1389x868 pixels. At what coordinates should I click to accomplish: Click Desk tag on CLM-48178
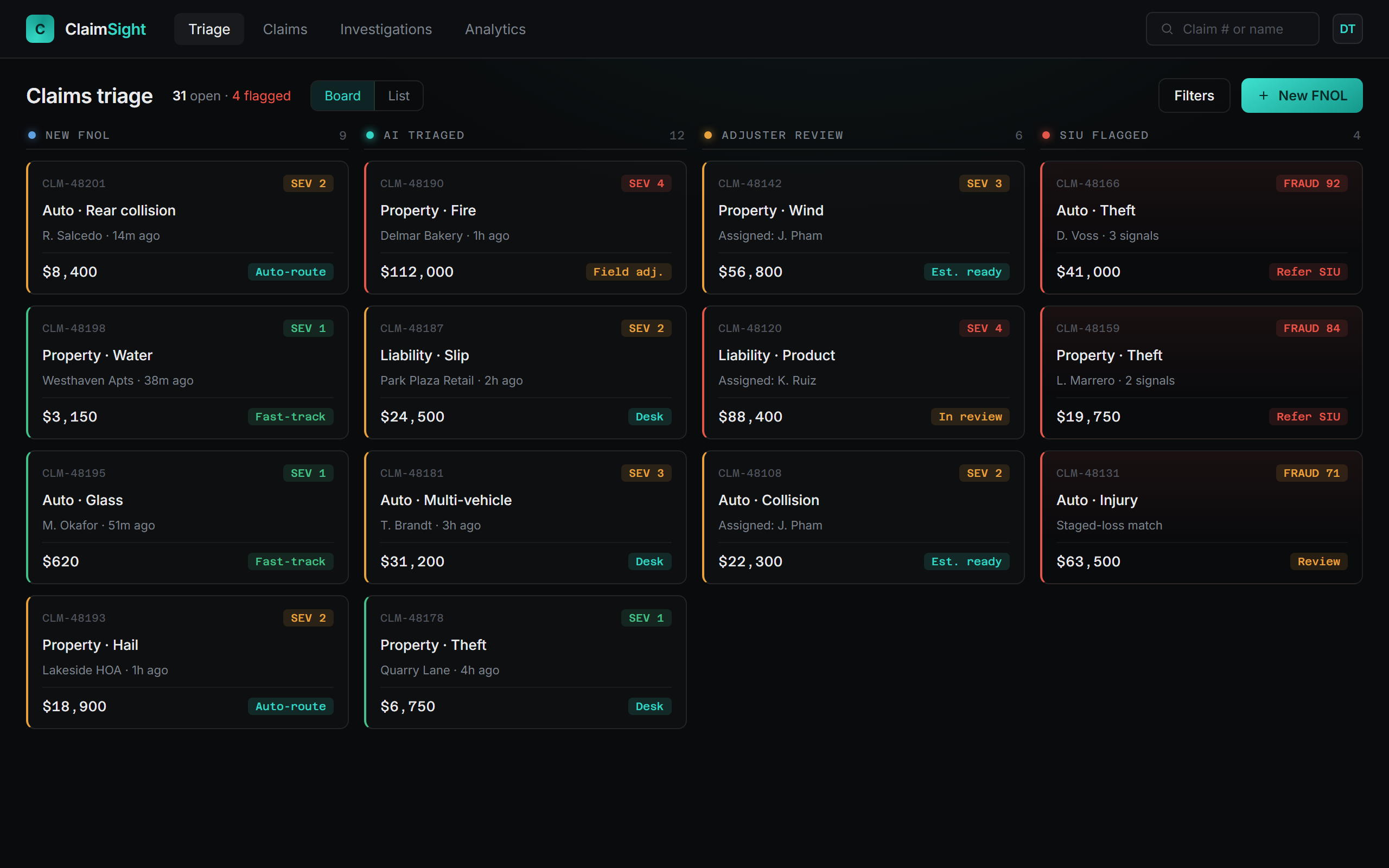pyautogui.click(x=649, y=707)
